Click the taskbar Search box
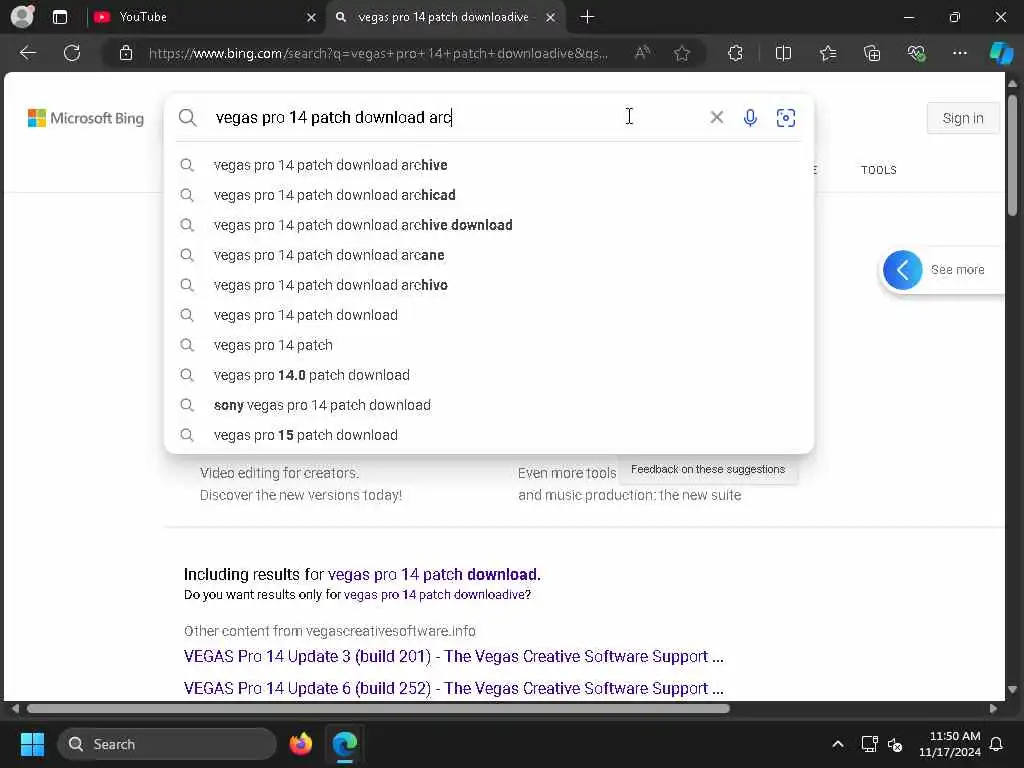 click(x=167, y=744)
